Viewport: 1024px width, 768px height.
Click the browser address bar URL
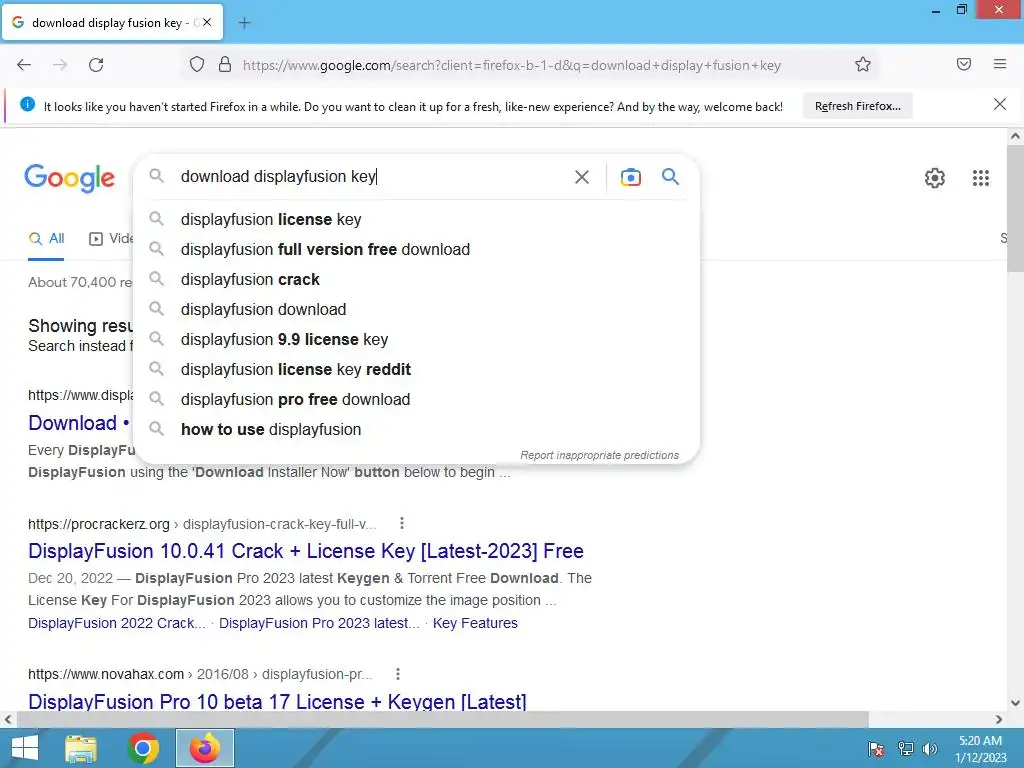click(511, 65)
